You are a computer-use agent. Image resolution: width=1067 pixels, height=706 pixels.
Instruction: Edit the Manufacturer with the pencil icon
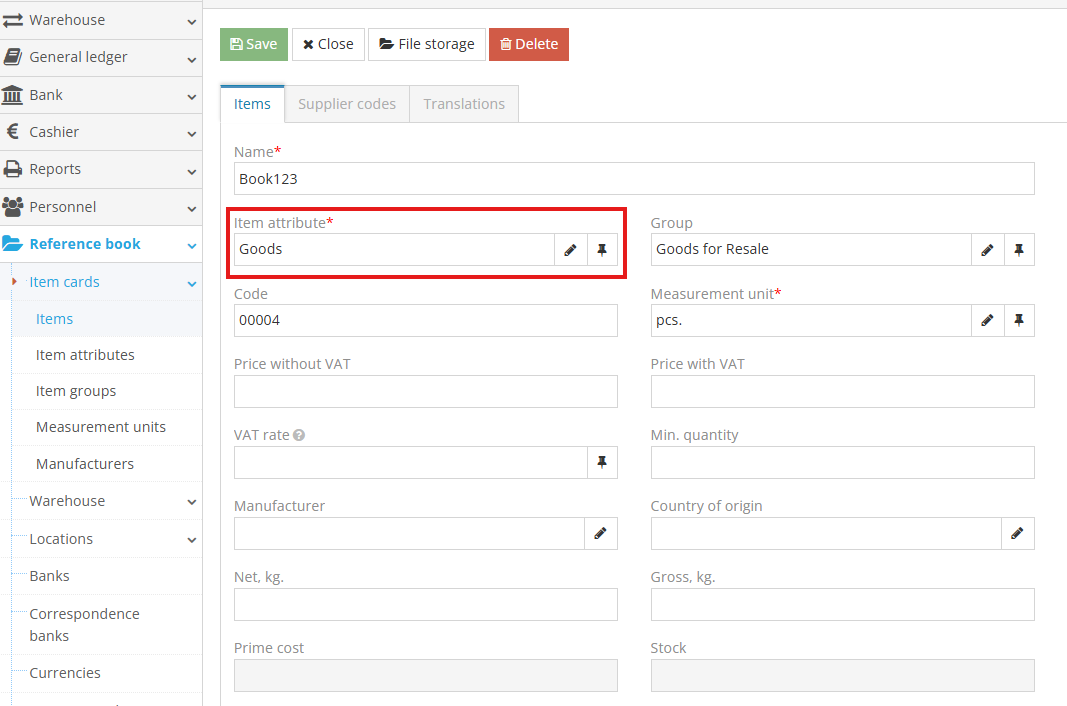click(x=601, y=533)
